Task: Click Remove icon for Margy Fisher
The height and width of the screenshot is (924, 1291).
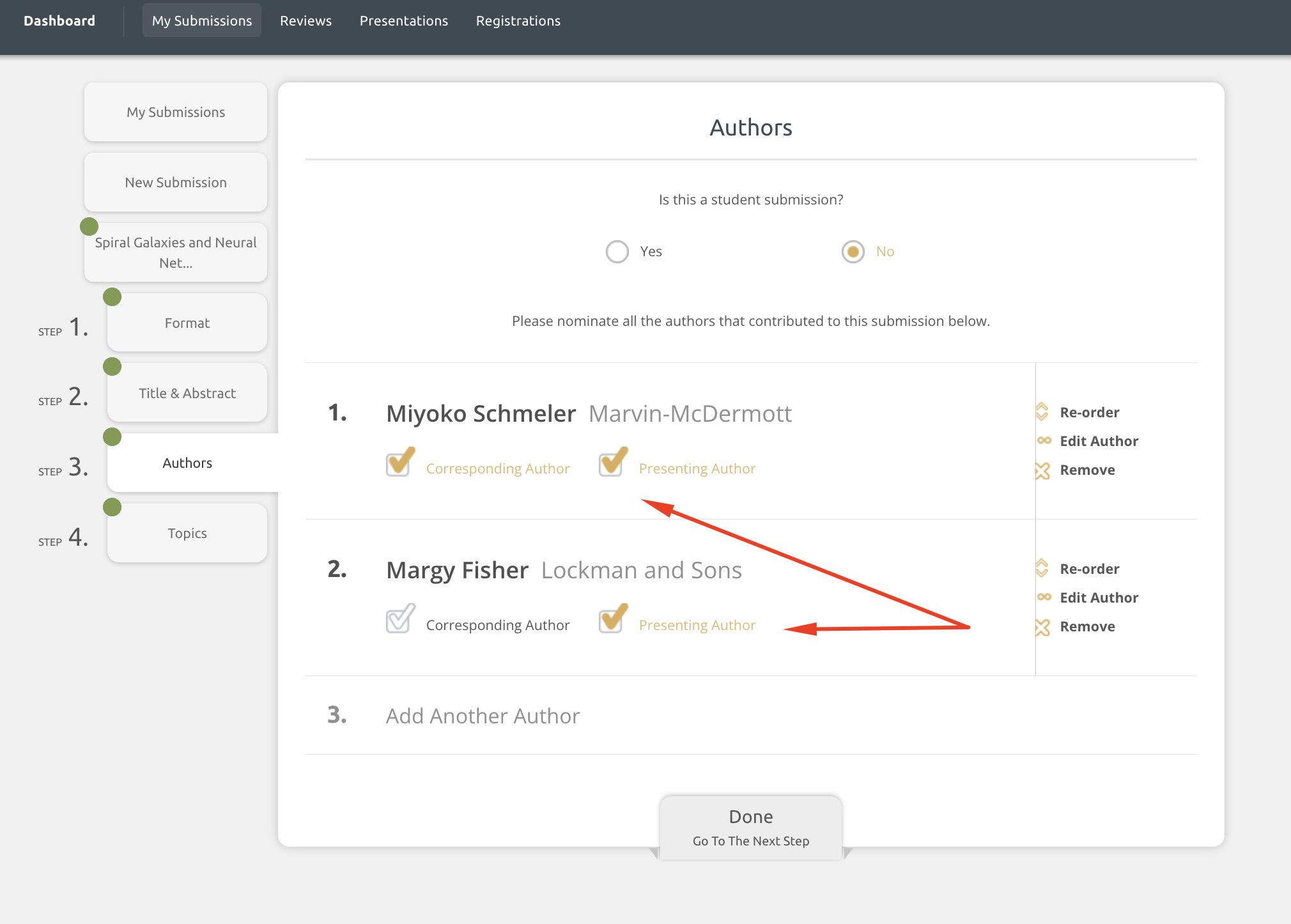Action: [x=1042, y=627]
